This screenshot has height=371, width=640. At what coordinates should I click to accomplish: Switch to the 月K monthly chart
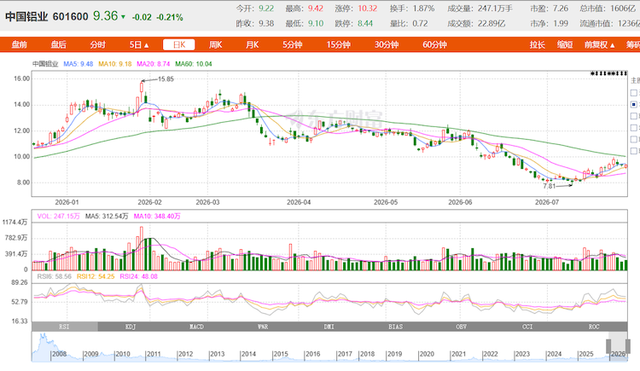[x=252, y=44]
